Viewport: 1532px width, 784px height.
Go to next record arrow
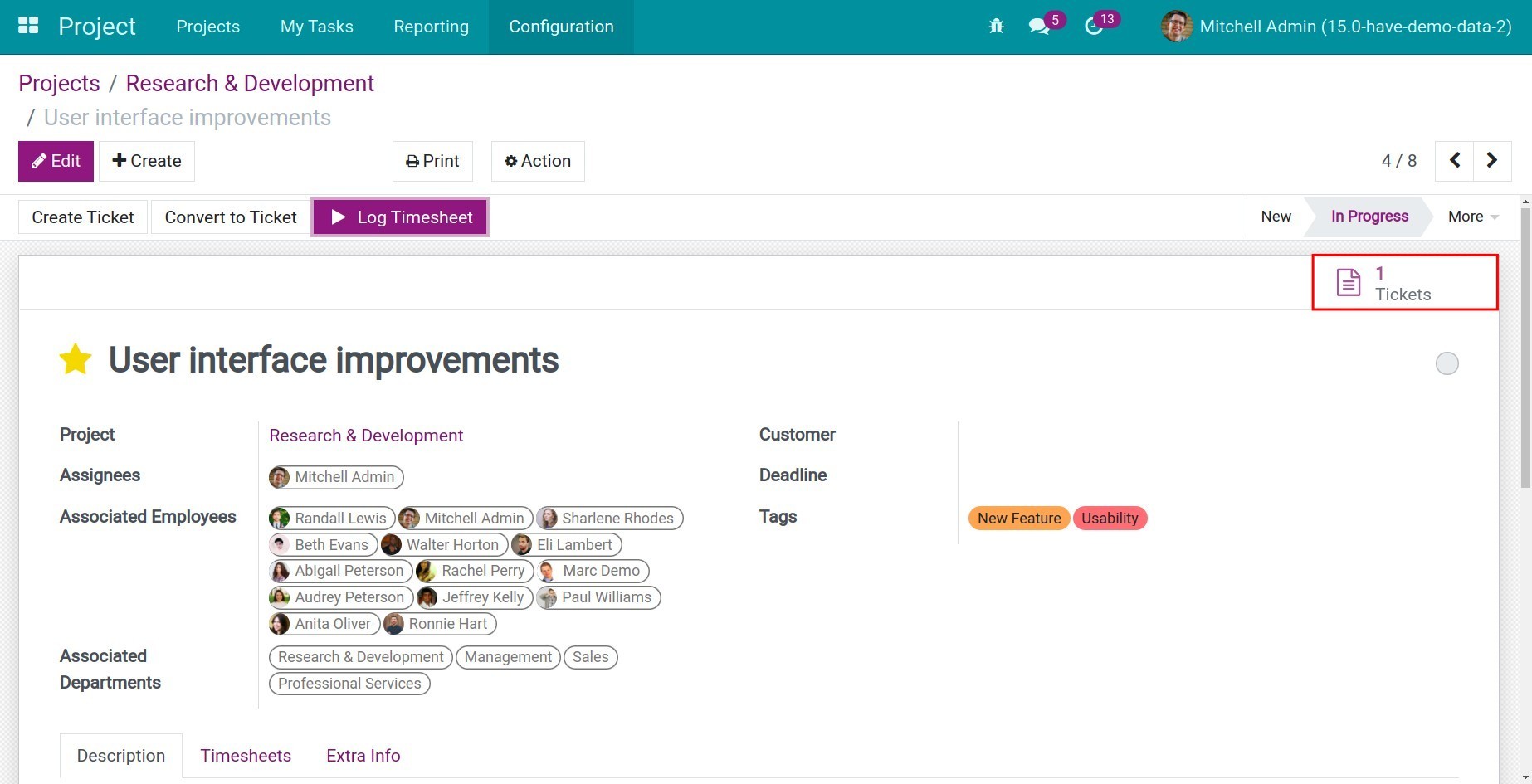1491,160
